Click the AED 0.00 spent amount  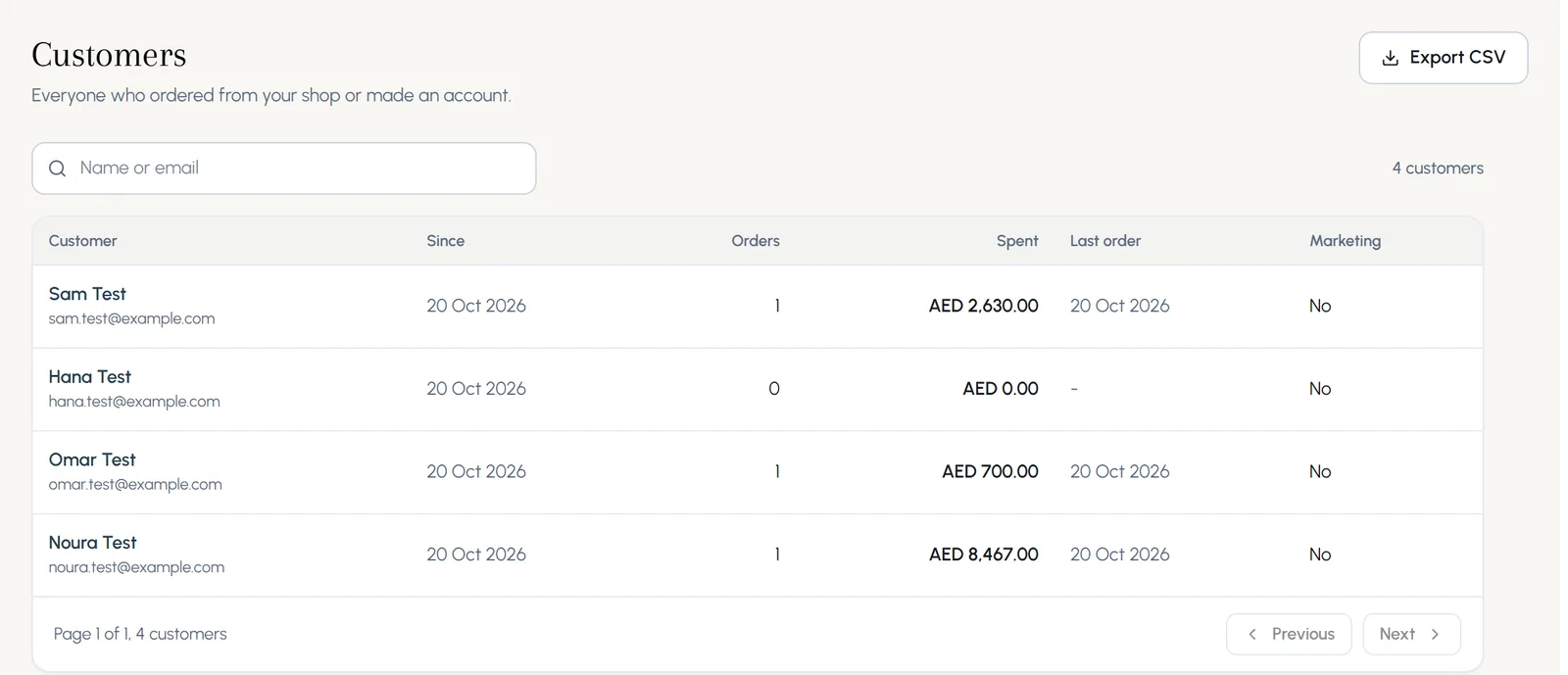click(1001, 389)
